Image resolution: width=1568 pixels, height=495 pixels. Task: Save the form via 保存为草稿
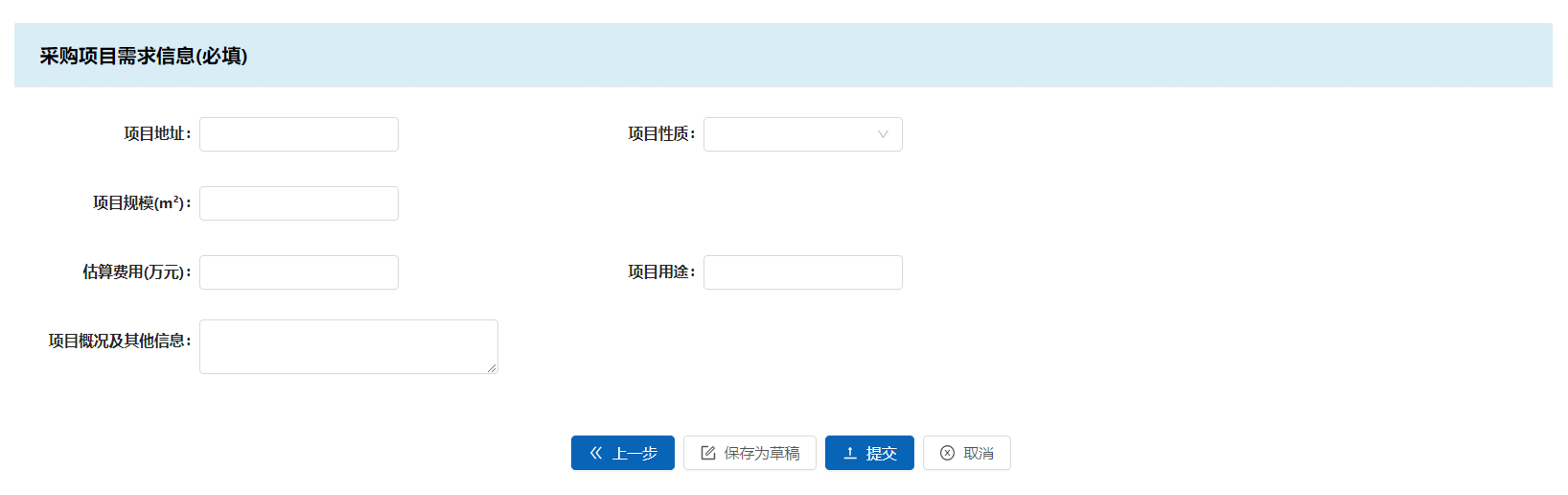click(749, 453)
